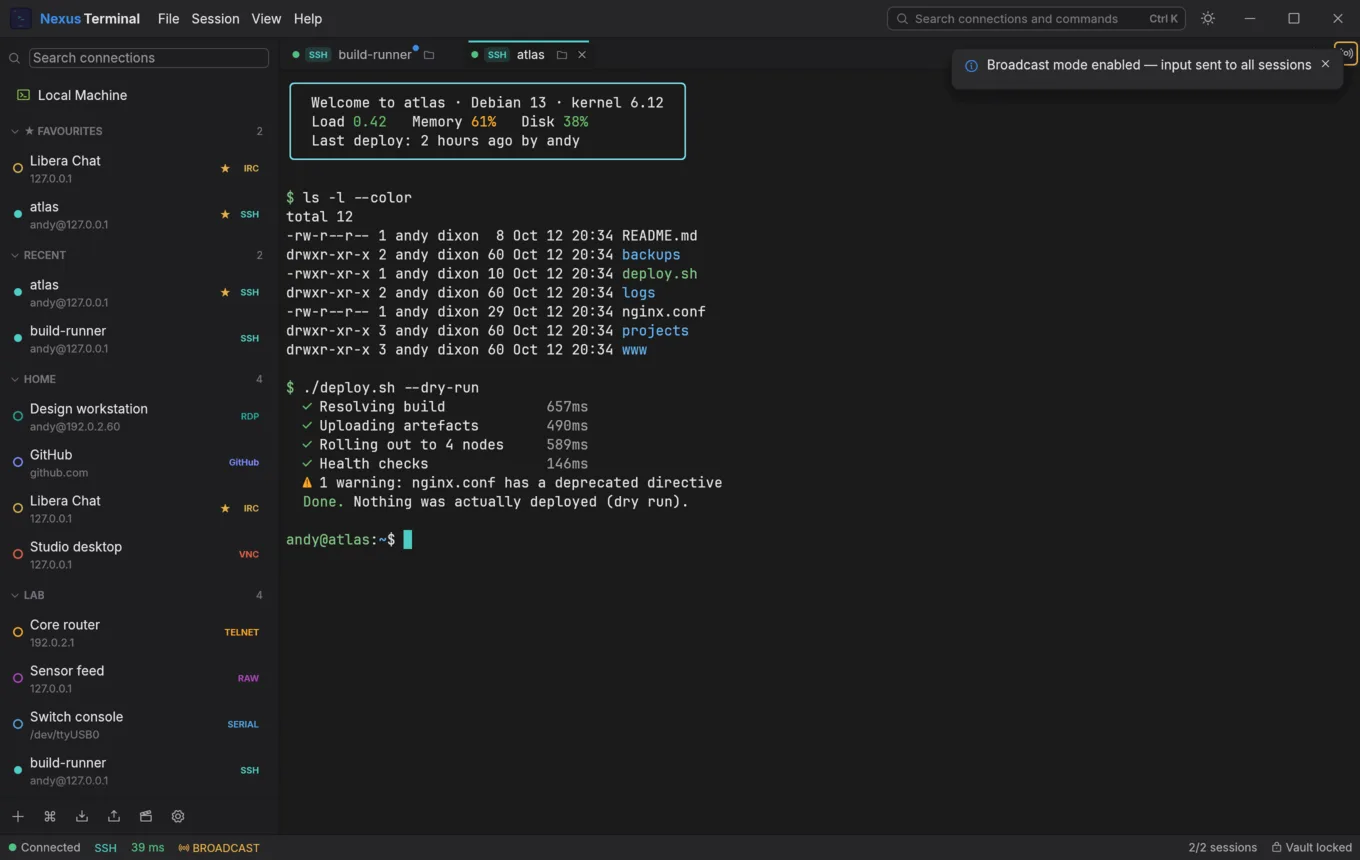The width and height of the screenshot is (1360, 860).
Task: Open the File menu
Action: (x=168, y=18)
